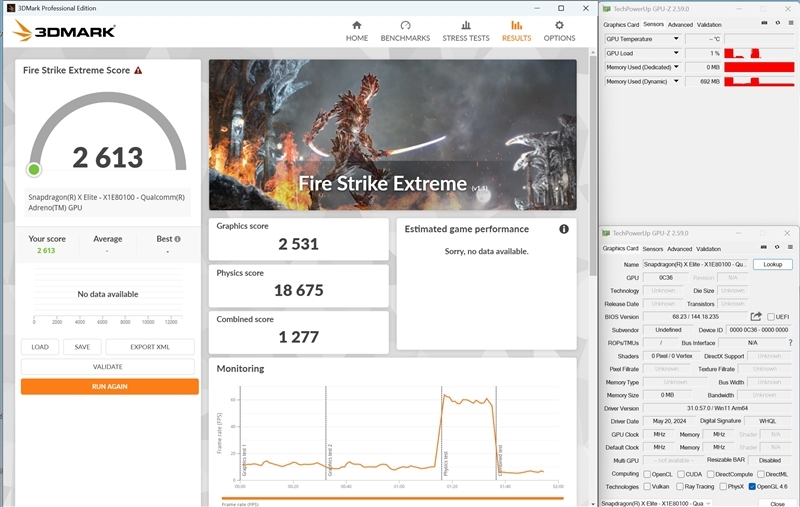The width and height of the screenshot is (800, 507).
Task: Enable the UEFI checkbox
Action: pyautogui.click(x=771, y=317)
